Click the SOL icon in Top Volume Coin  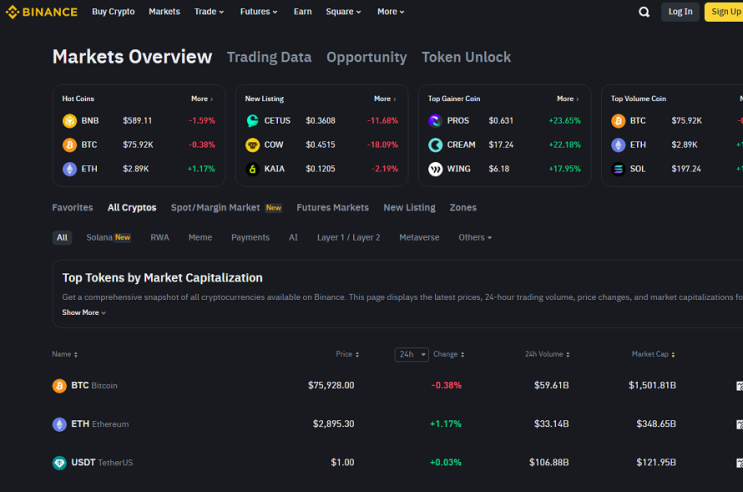point(618,169)
